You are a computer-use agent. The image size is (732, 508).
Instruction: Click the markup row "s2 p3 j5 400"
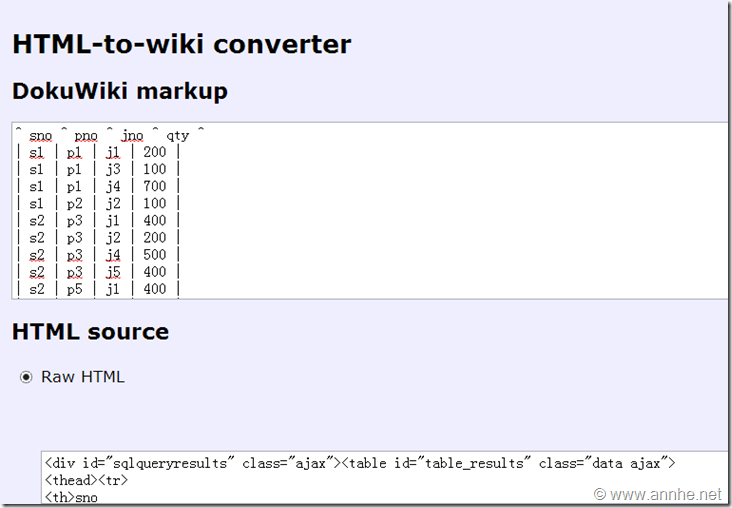[x=98, y=271]
